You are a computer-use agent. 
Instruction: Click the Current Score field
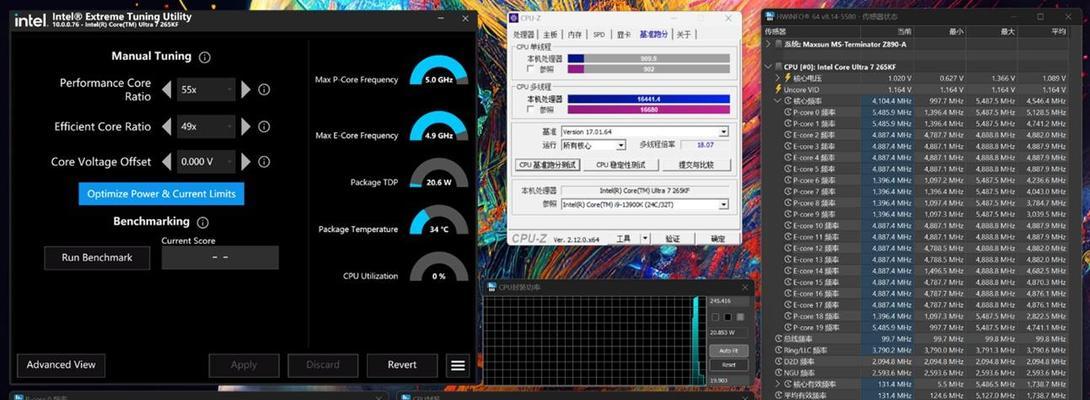(220, 257)
